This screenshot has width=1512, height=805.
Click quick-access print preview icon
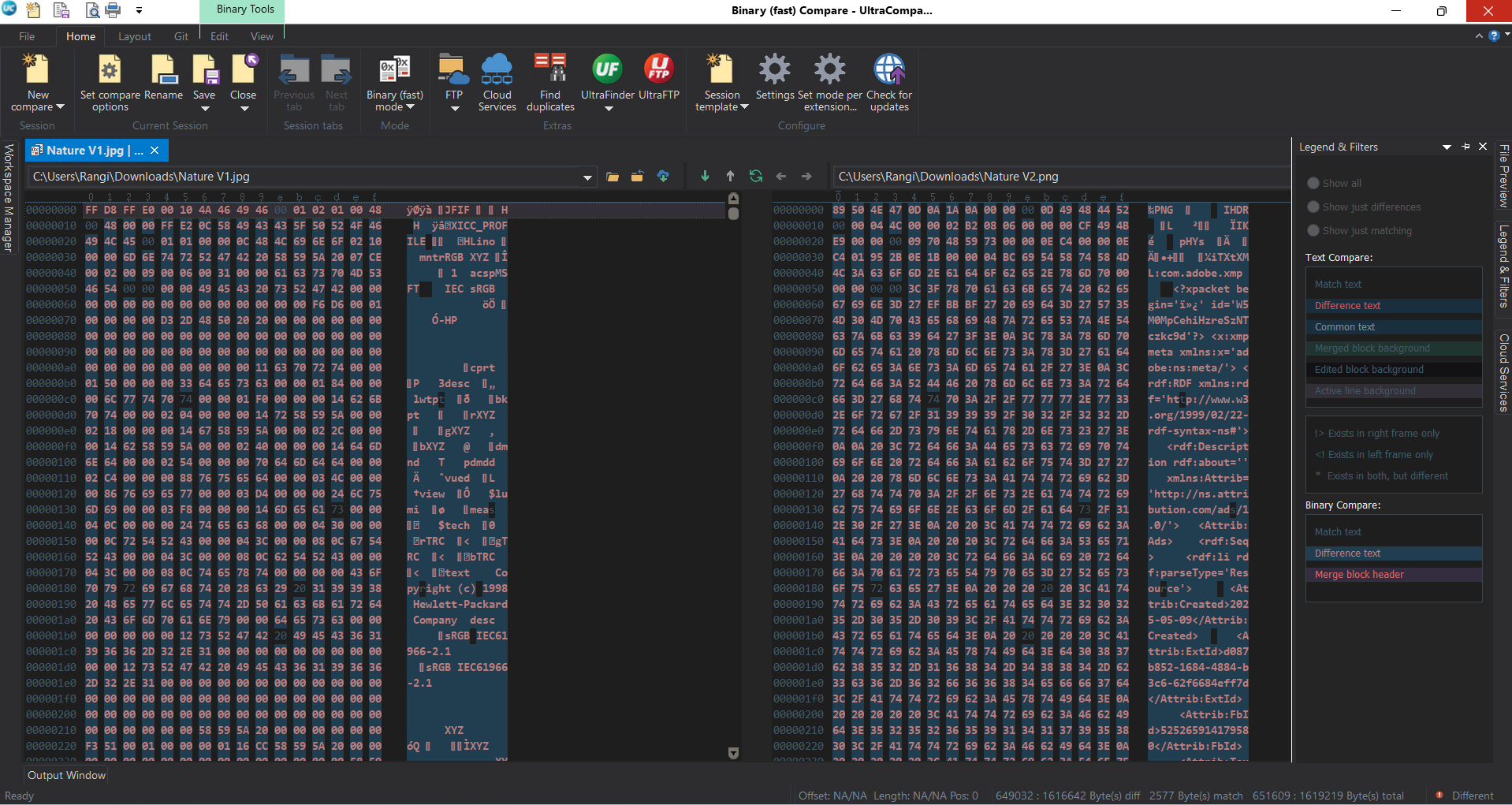pos(92,10)
